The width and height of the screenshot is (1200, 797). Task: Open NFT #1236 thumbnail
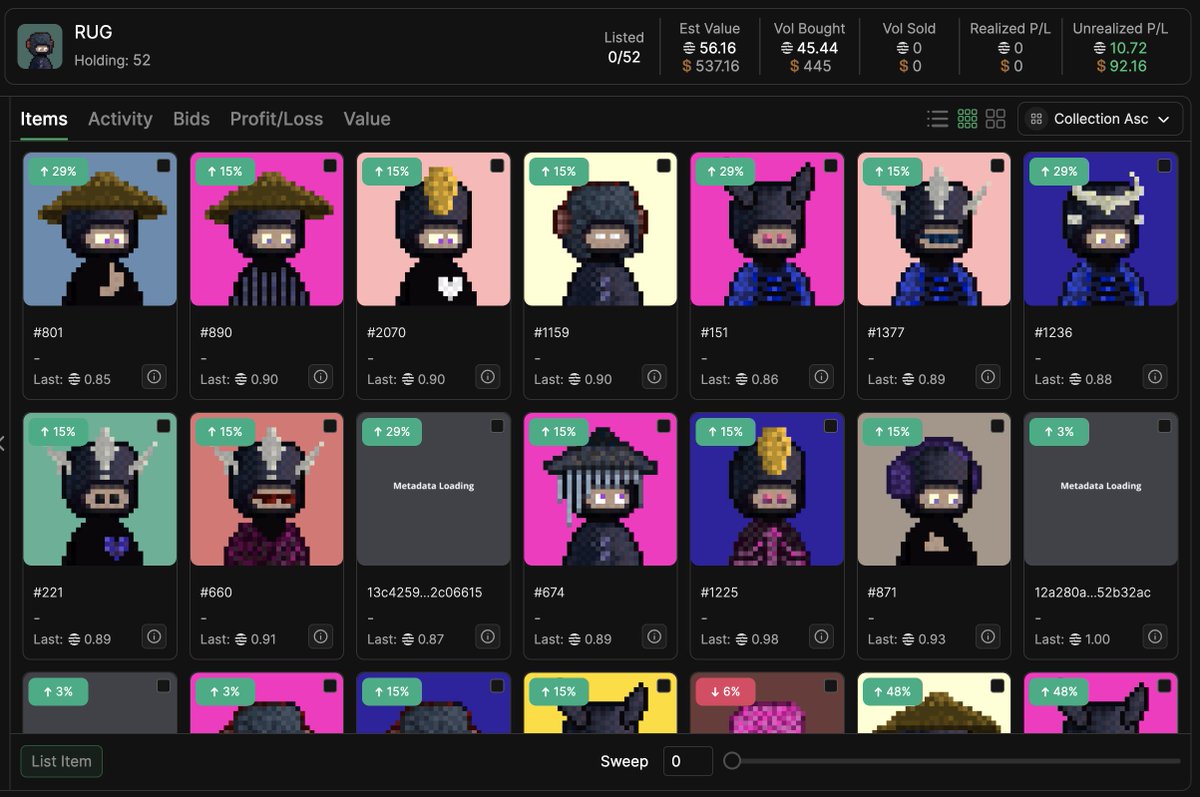pyautogui.click(x=1102, y=229)
